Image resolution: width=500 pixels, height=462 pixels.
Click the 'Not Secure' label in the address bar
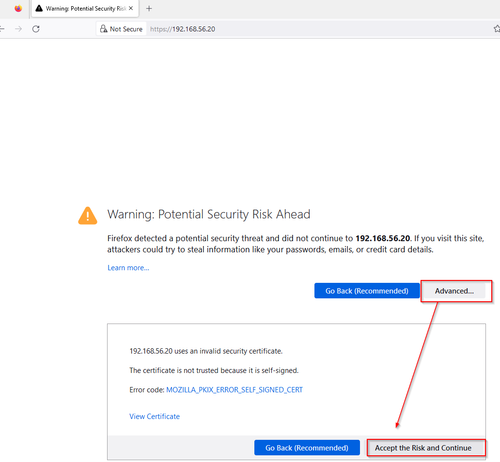(x=126, y=29)
